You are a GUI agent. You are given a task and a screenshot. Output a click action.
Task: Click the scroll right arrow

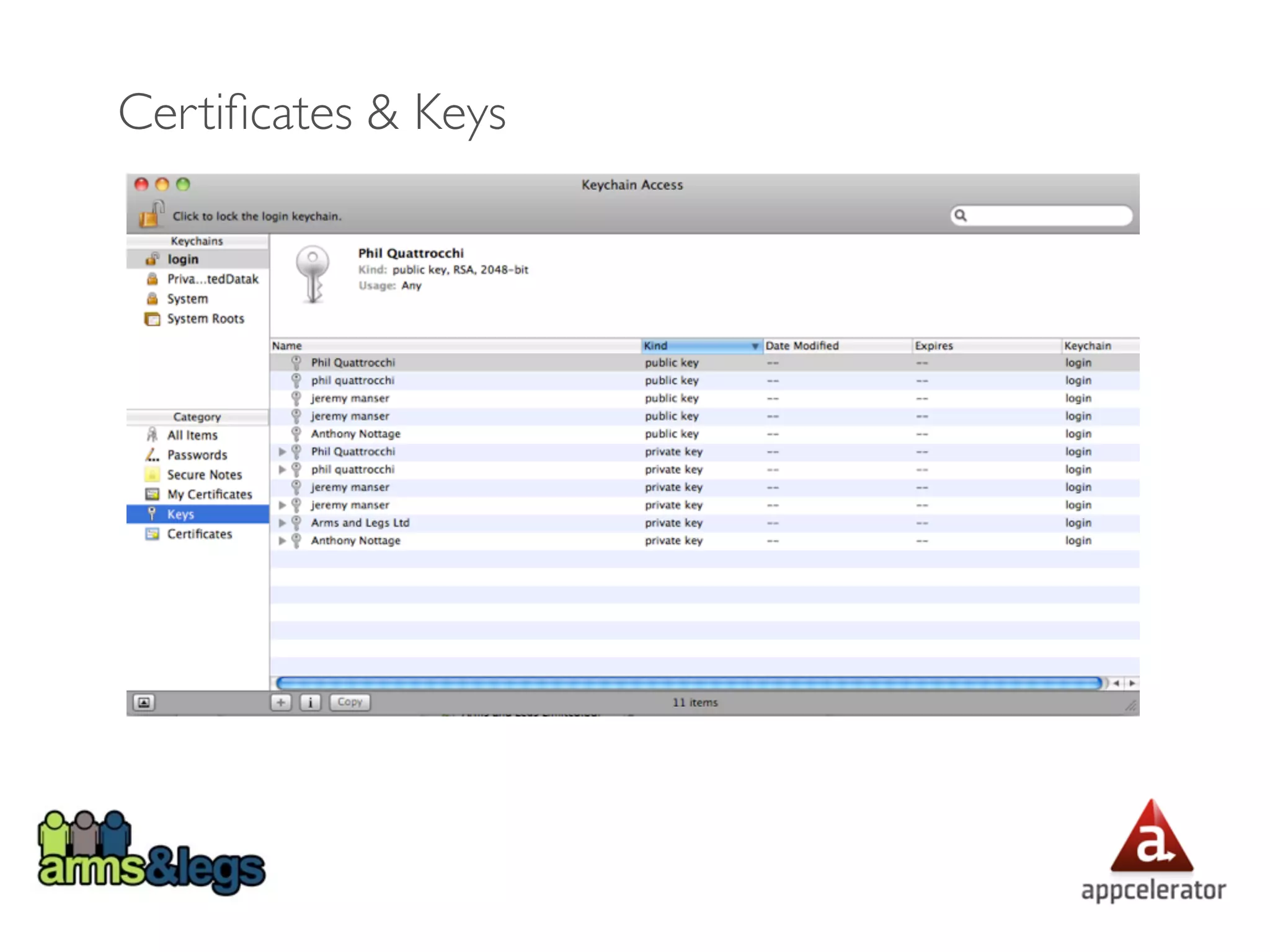(x=1132, y=683)
